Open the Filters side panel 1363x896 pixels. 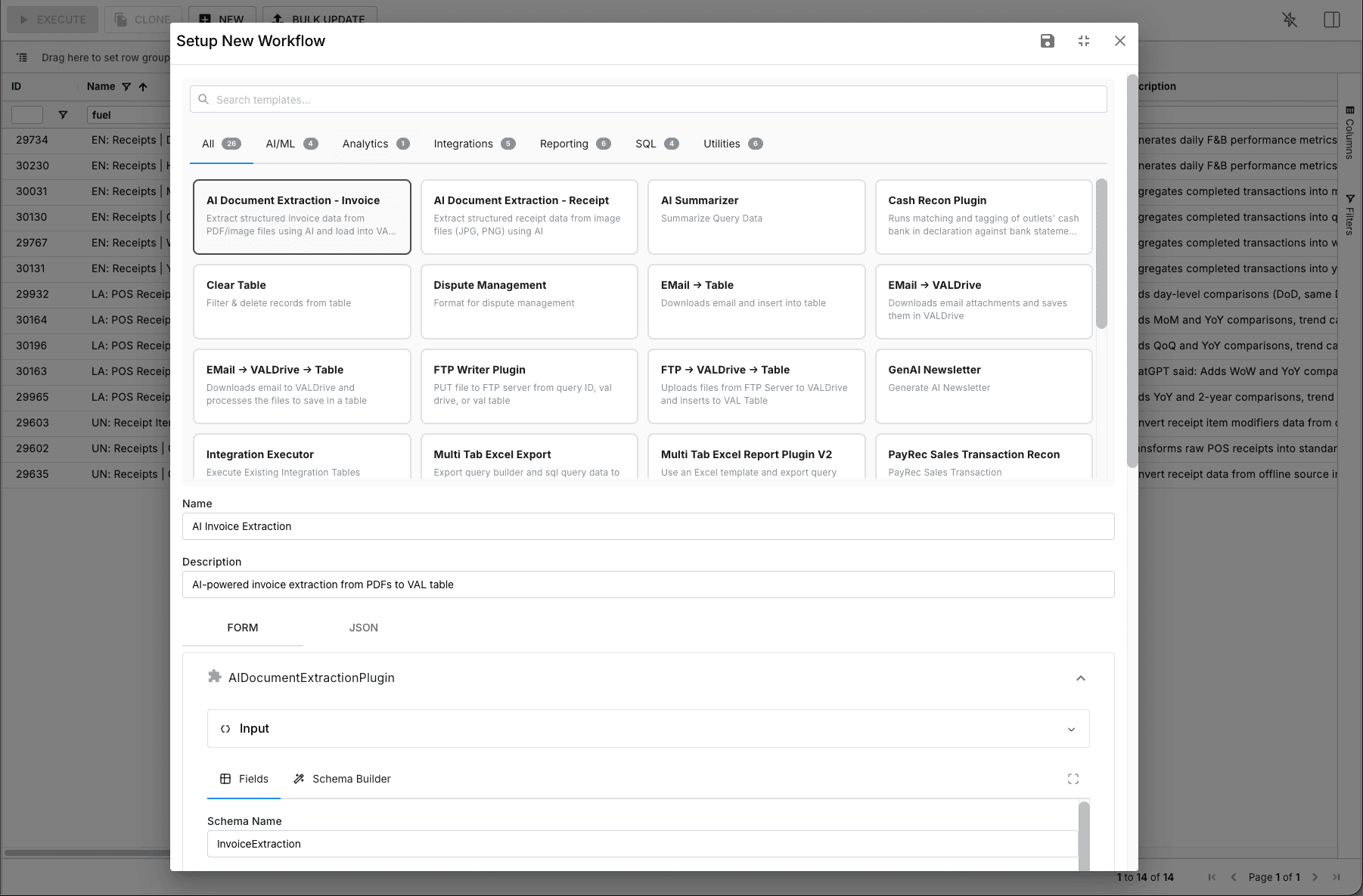[1350, 215]
